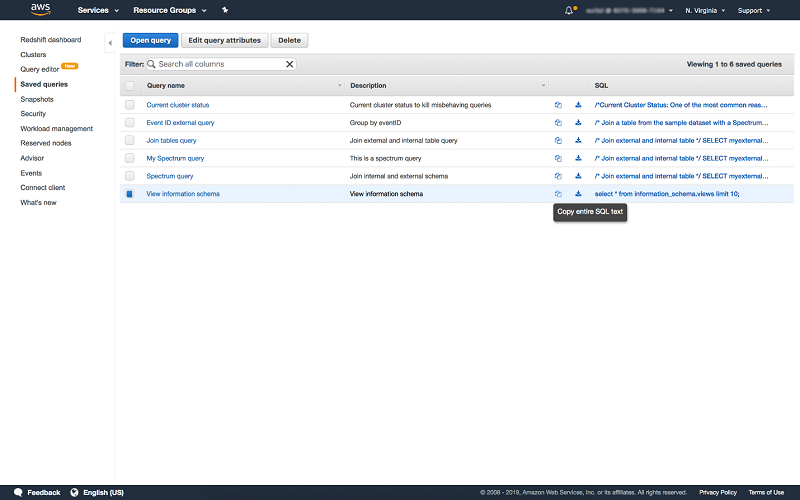The width and height of the screenshot is (800, 500).
Task: Toggle the select-all header checkbox
Action: pos(130,86)
